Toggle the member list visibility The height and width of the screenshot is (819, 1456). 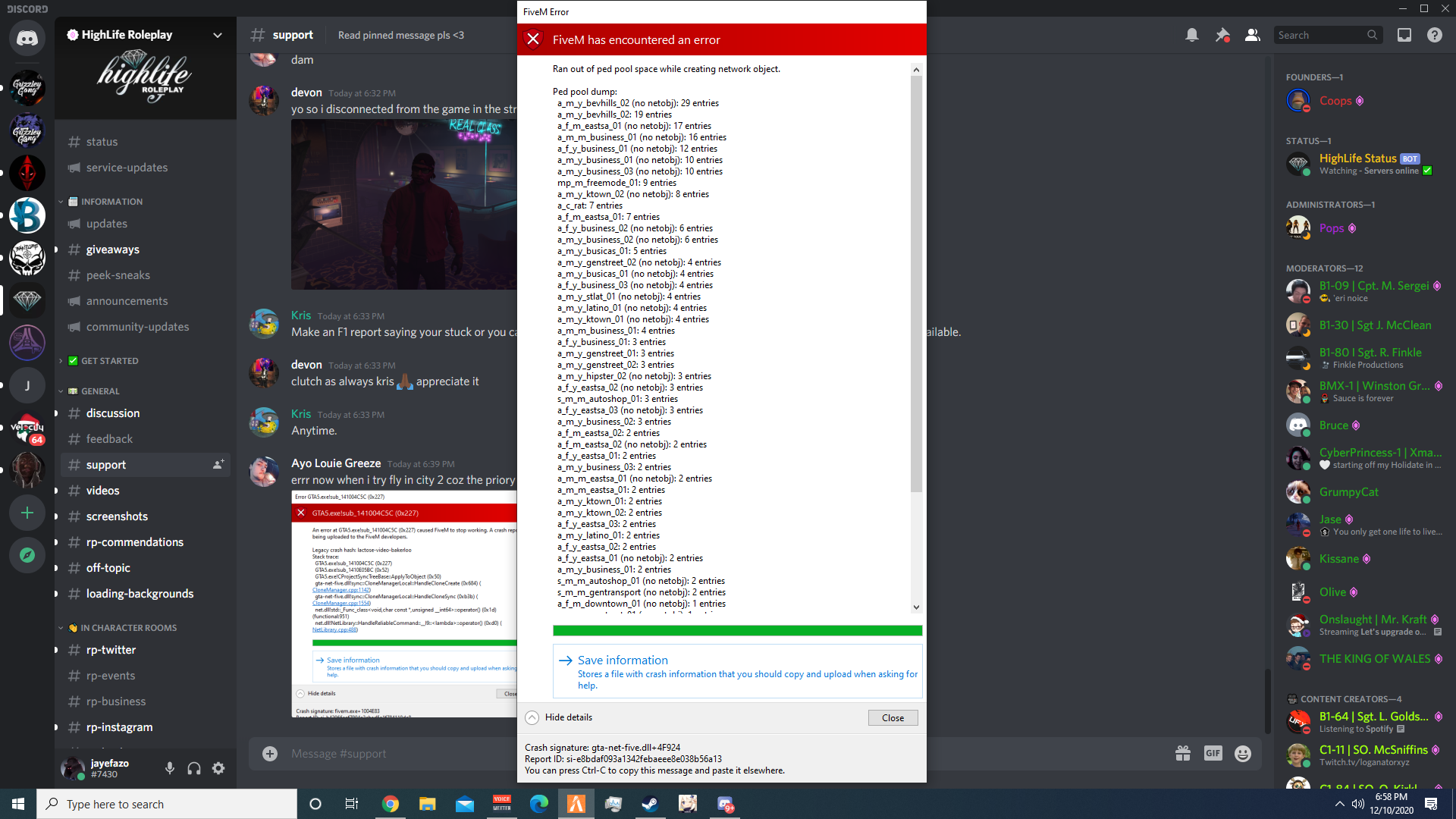(x=1252, y=35)
